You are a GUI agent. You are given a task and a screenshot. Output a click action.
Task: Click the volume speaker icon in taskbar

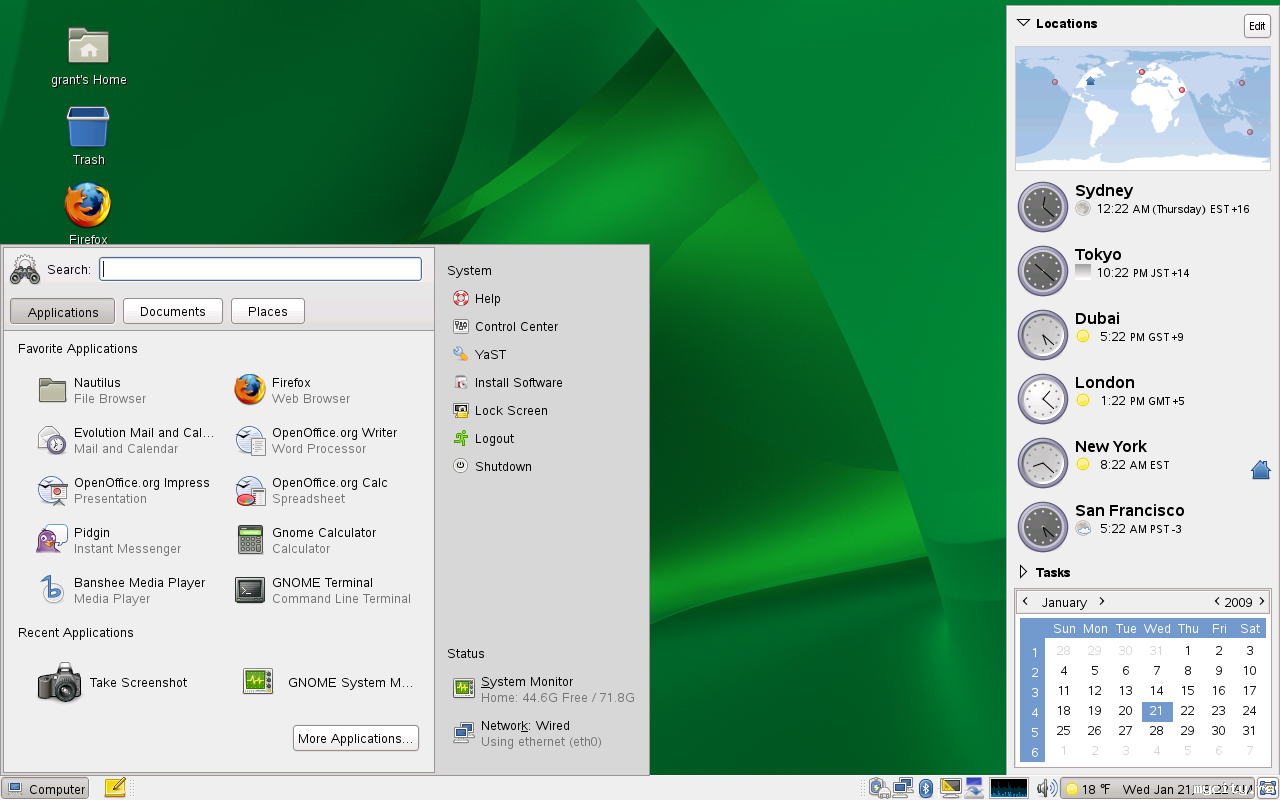tap(1046, 789)
